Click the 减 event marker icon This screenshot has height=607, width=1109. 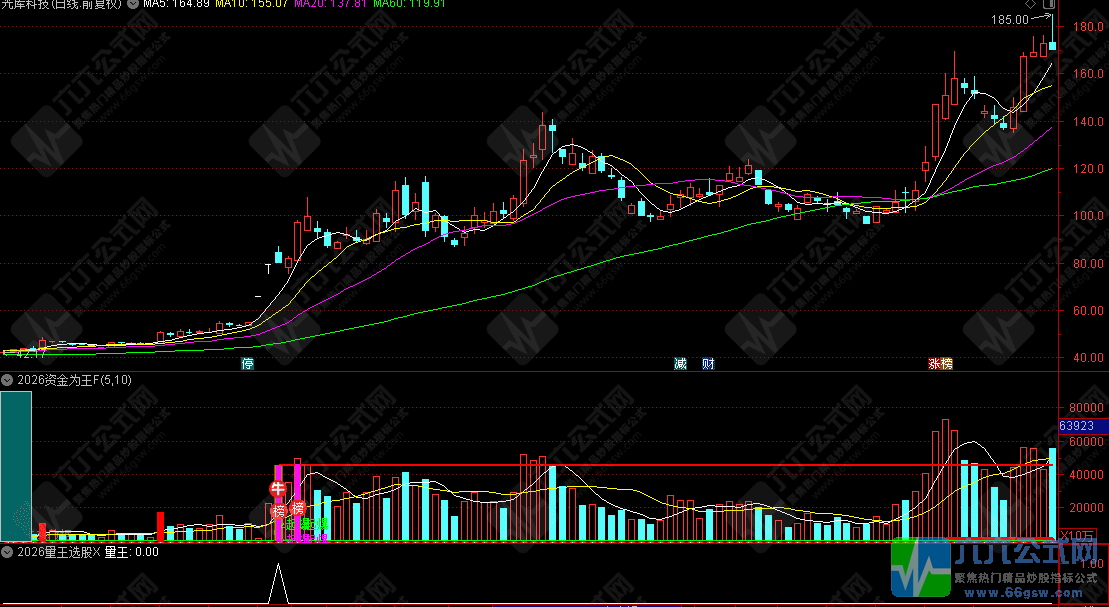coord(681,364)
